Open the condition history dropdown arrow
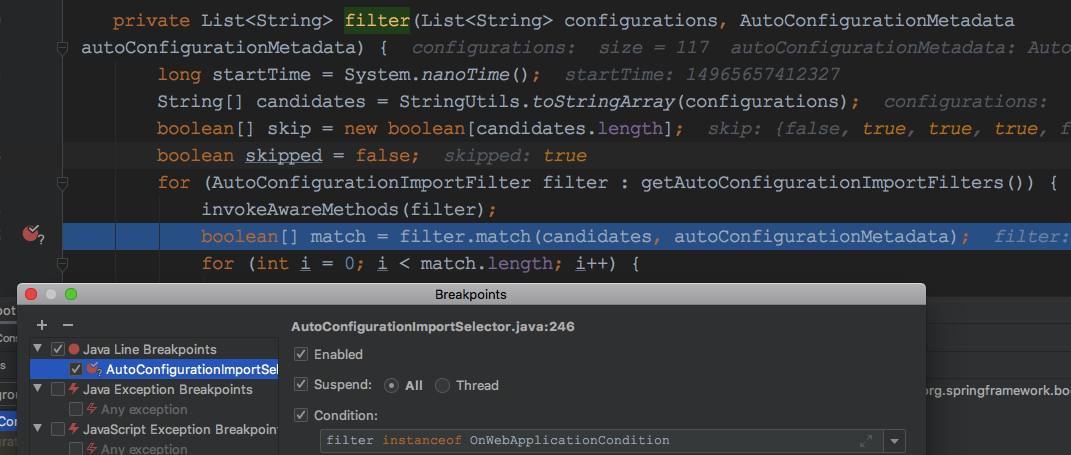Screen dimensions: 1071x455 point(894,441)
